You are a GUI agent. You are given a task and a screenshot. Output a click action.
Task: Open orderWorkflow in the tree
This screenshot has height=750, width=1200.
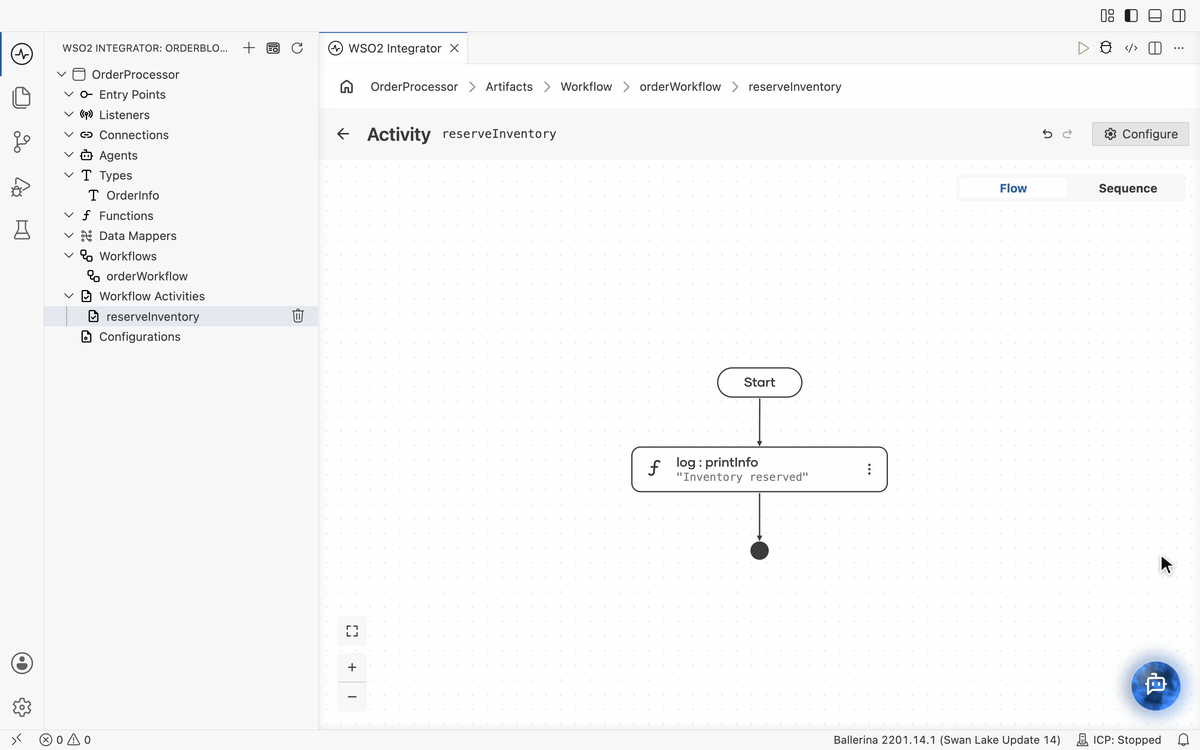point(147,276)
